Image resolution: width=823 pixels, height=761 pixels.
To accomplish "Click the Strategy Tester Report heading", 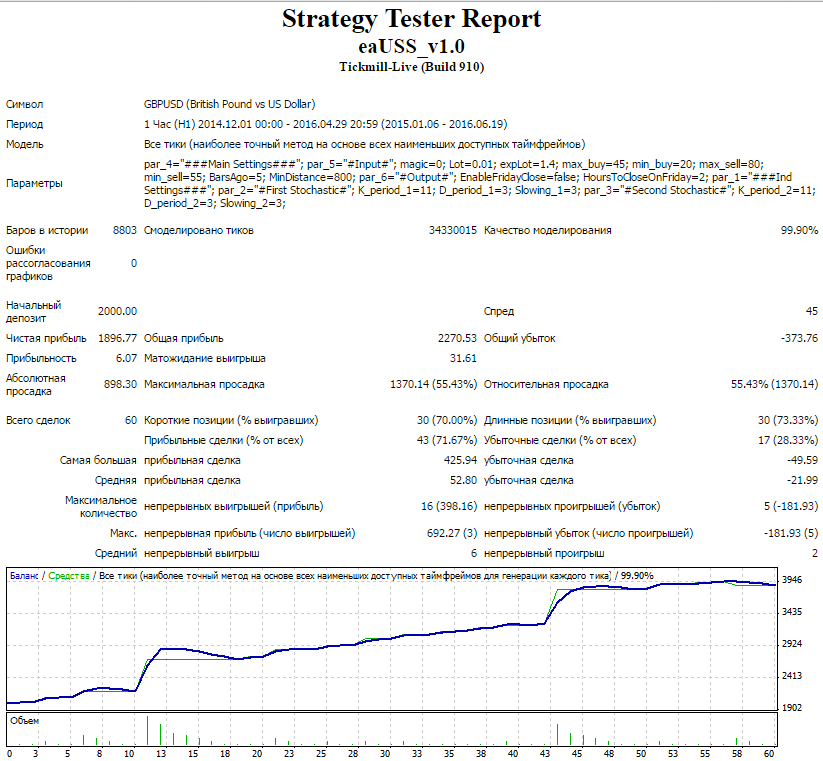I will [x=411, y=19].
